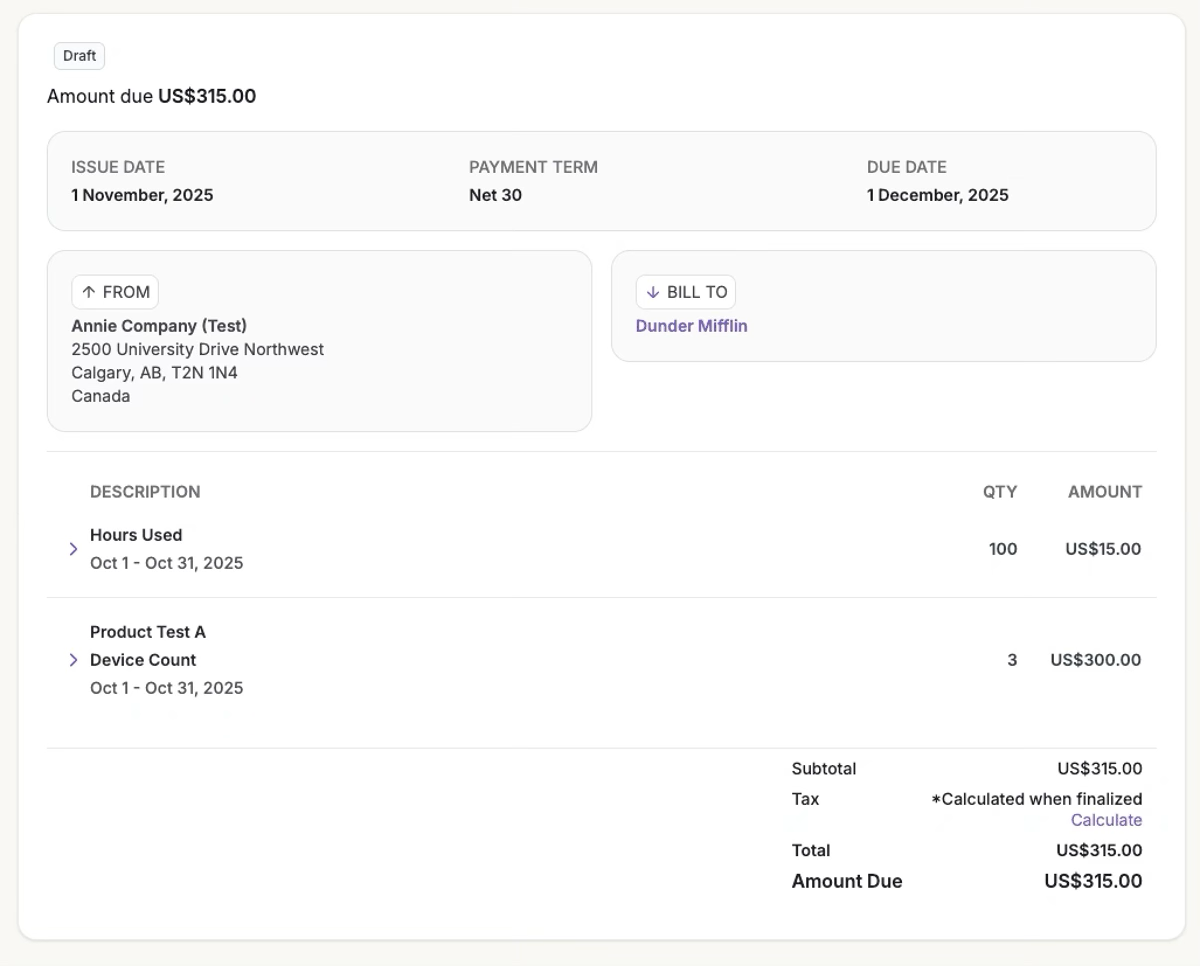Click the Annie Company (Test) sender name
The height and width of the screenshot is (966, 1200).
coord(159,326)
